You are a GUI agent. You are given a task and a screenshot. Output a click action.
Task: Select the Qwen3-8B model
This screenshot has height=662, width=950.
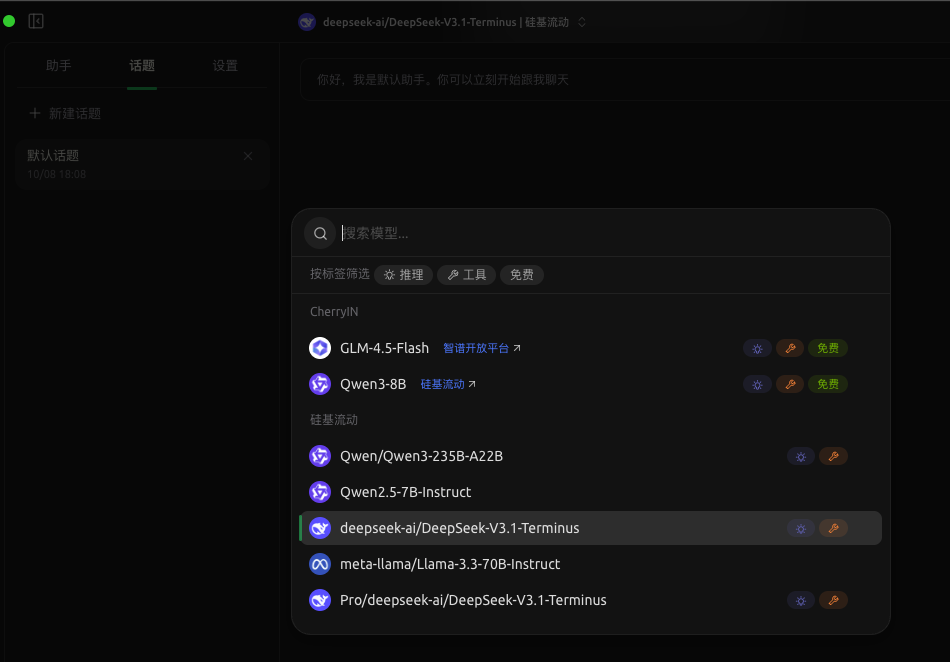pos(591,384)
